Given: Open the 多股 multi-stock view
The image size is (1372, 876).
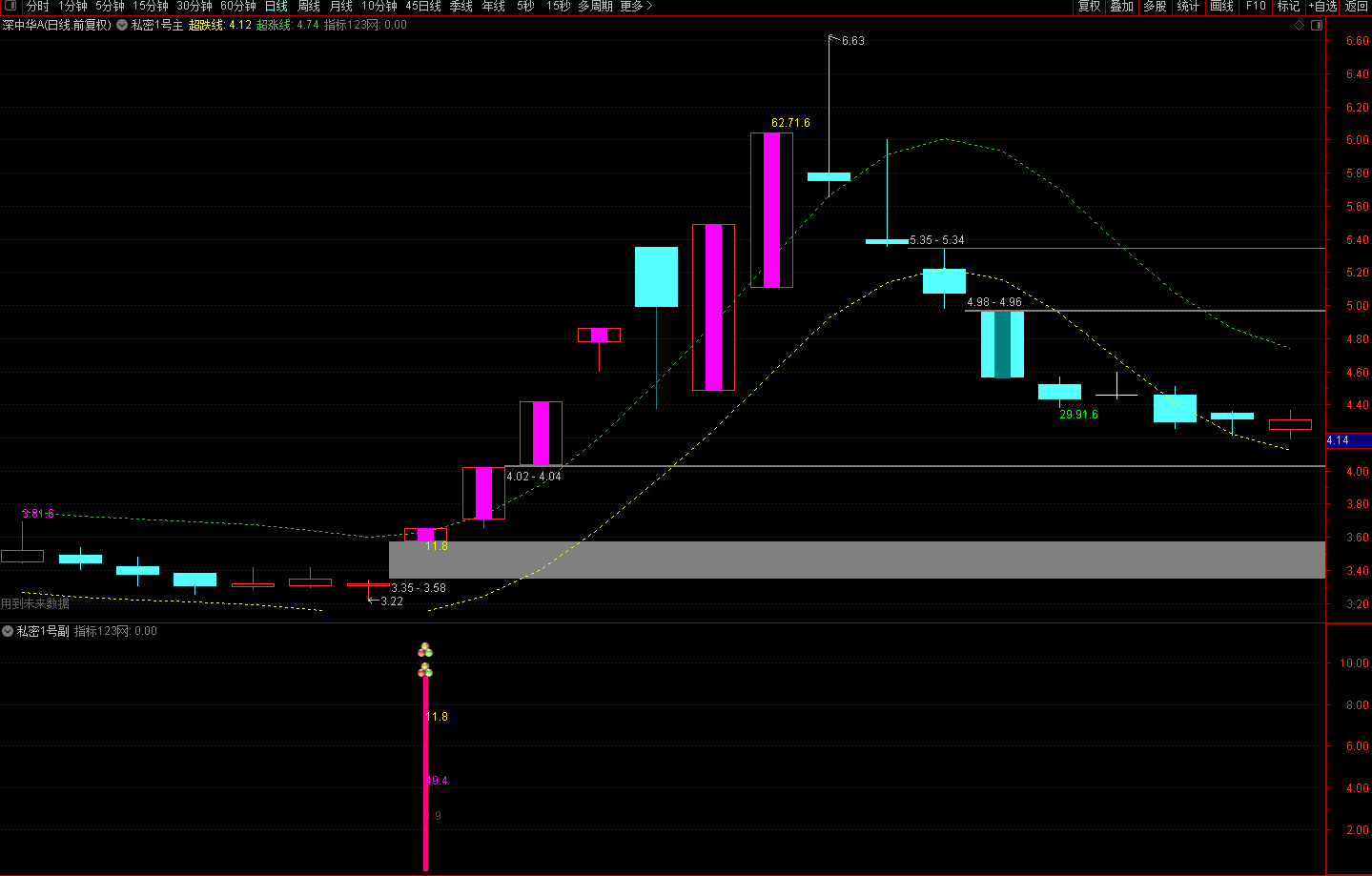Looking at the screenshot, I should (x=1155, y=6).
